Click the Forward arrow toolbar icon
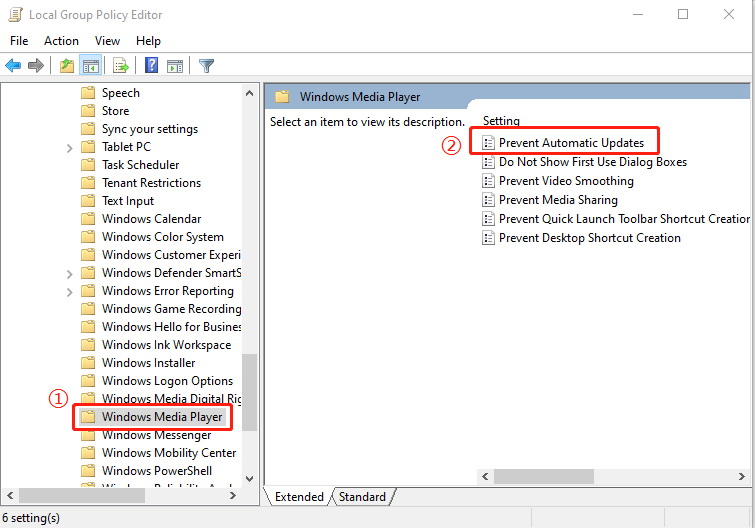 point(36,65)
